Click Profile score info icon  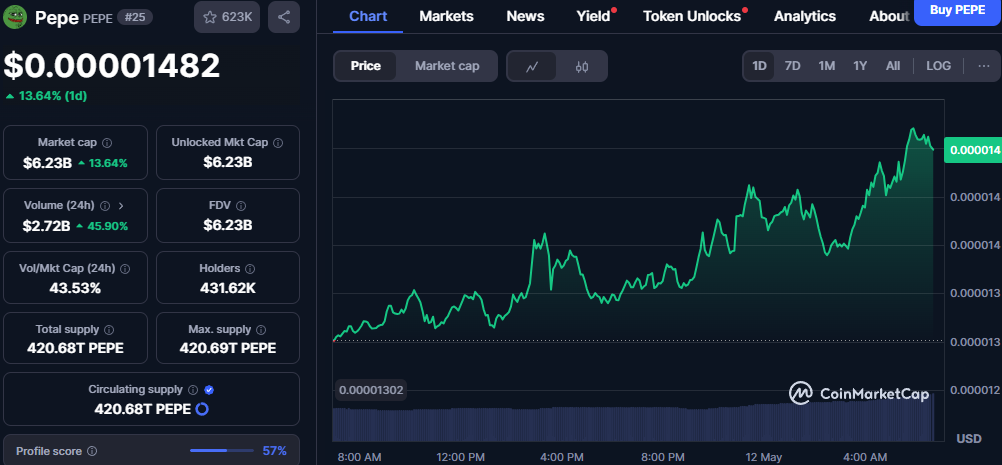(92, 452)
